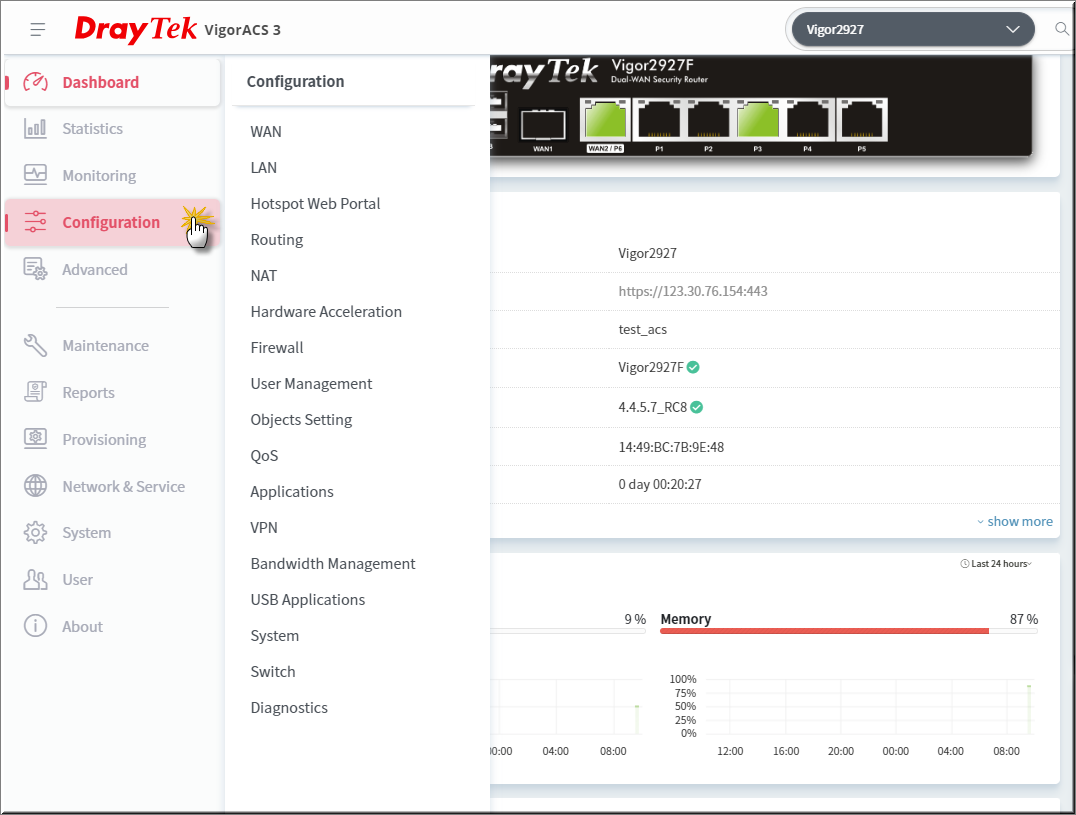Image resolution: width=1076 pixels, height=815 pixels.
Task: Select VPN from the Configuration submenu
Action: (x=264, y=527)
